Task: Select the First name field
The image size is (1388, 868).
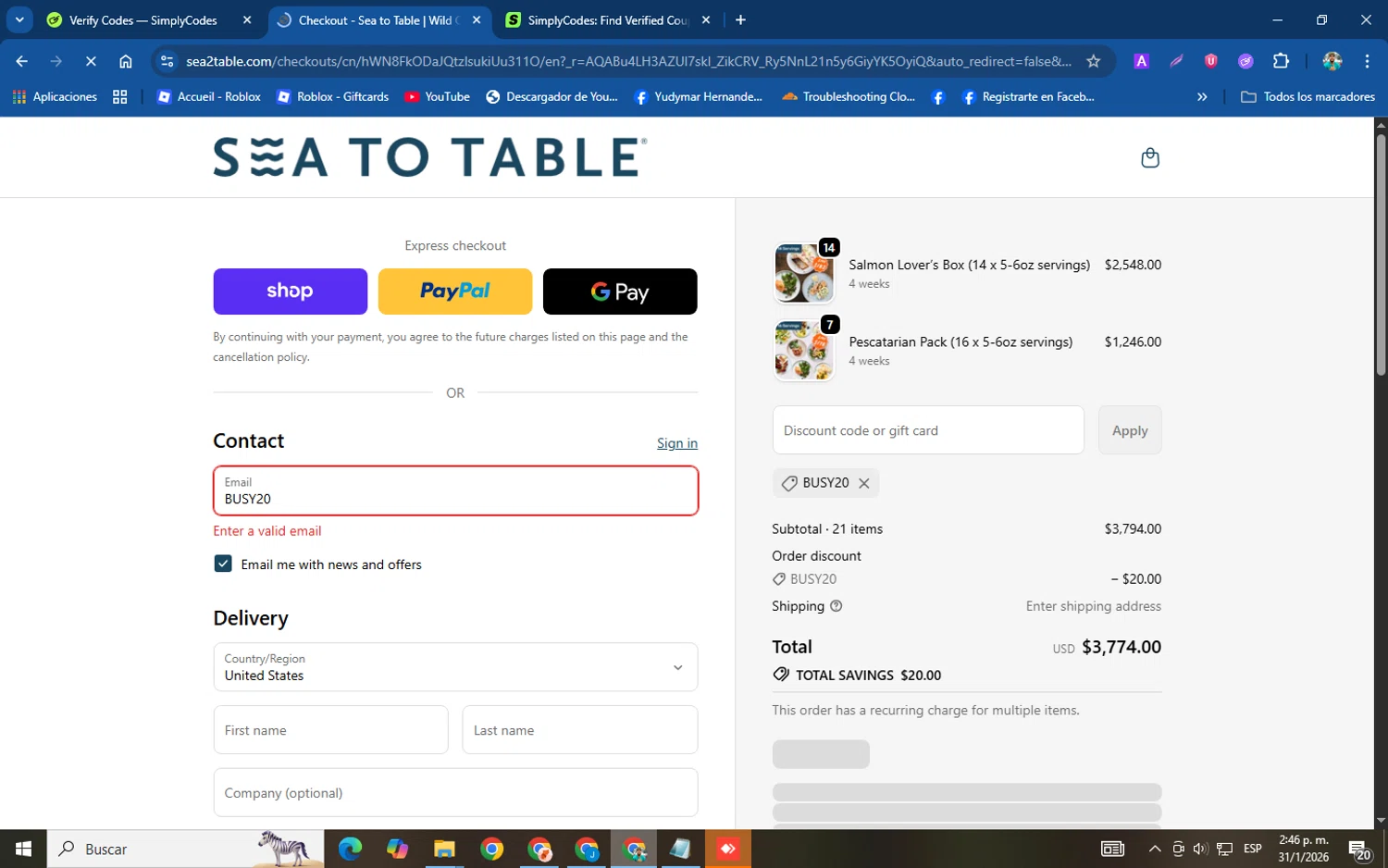Action: [330, 730]
